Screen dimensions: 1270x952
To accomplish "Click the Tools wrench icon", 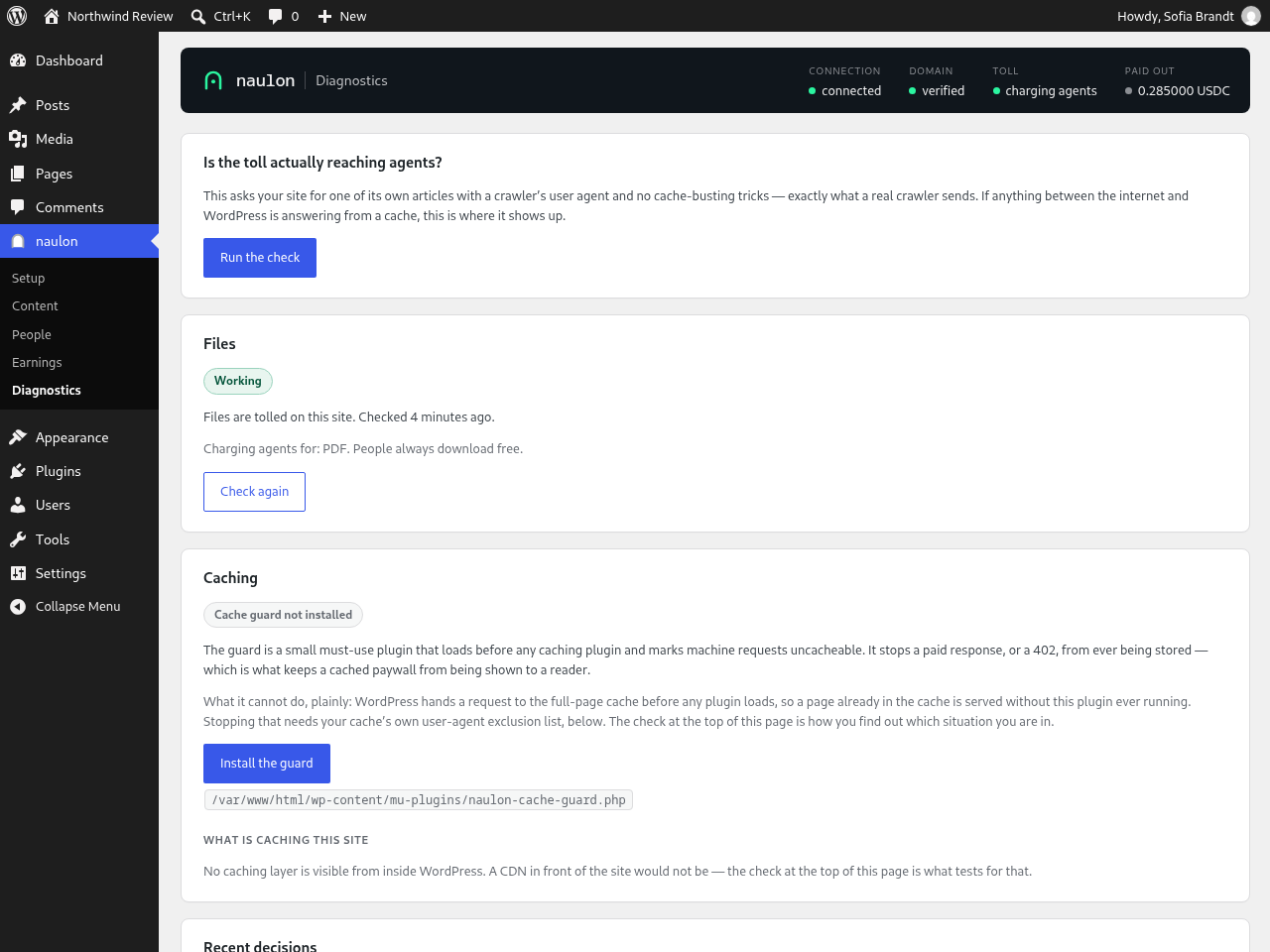I will [18, 539].
